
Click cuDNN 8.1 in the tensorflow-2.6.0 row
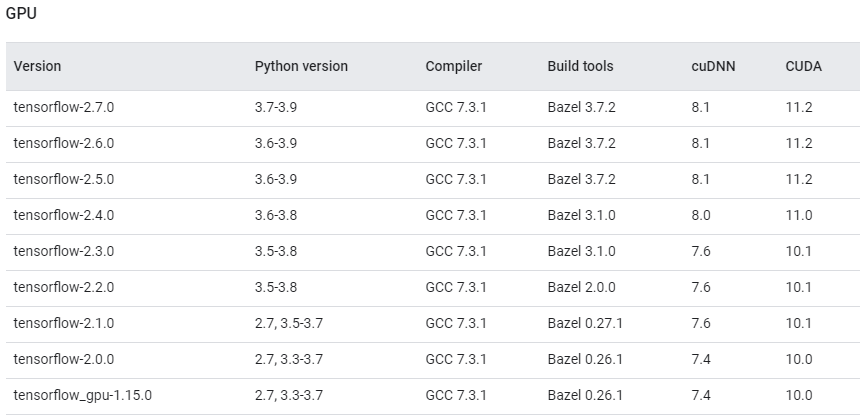701,143
